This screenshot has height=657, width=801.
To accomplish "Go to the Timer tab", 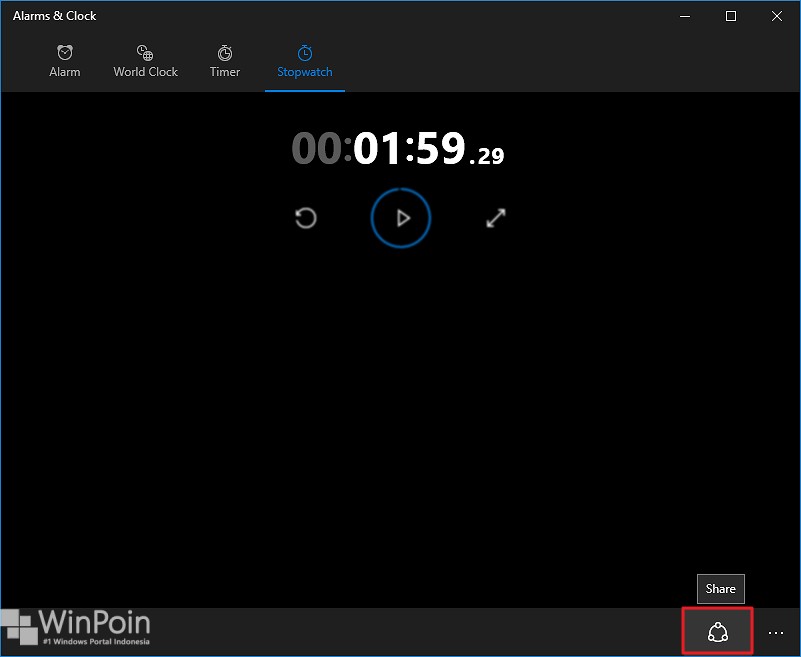I will (225, 61).
